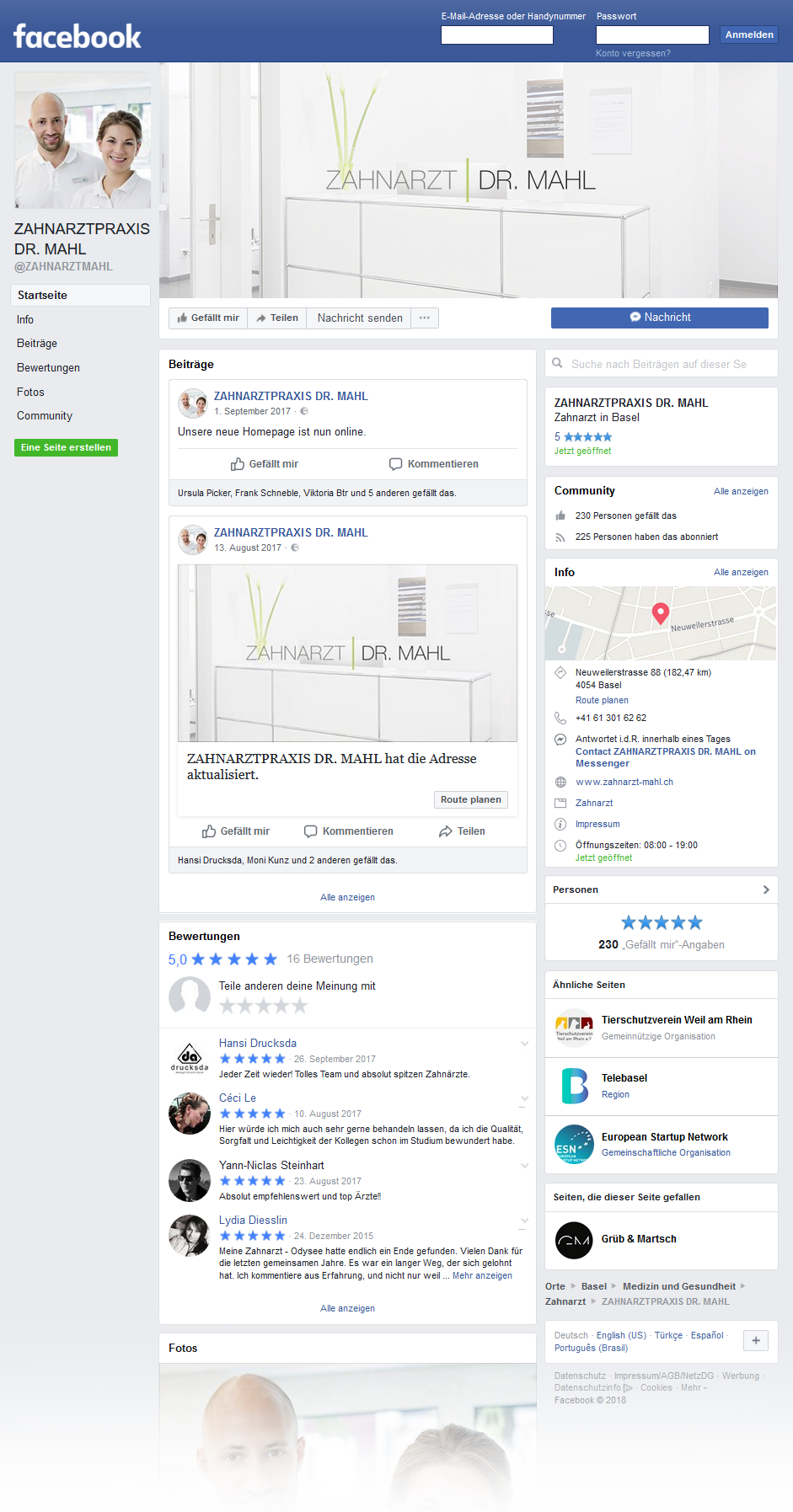Viewport: 793px width, 1512px height.
Task: Go to Beiträge in the sidebar
Action: point(37,344)
